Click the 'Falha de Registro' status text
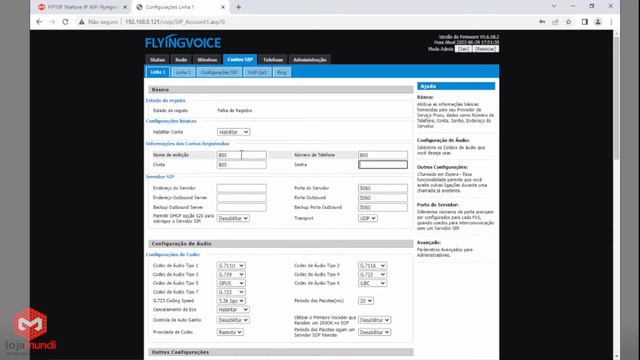Viewport: 640px width, 360px height. [234, 111]
